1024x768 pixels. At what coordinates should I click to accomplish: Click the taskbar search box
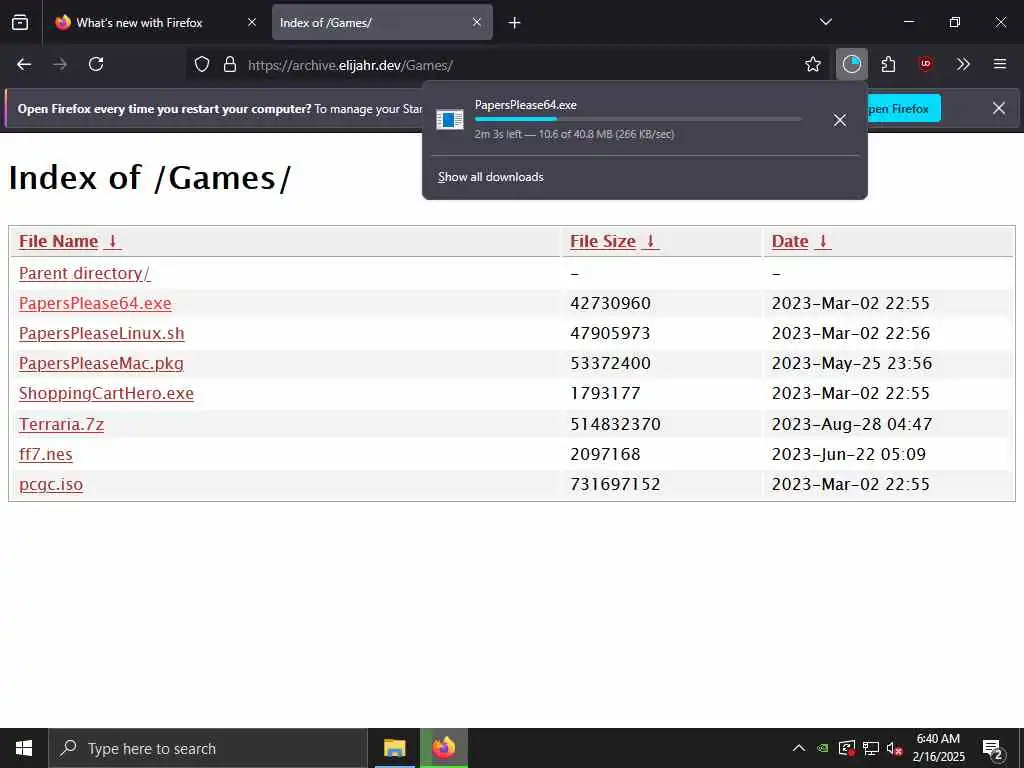208,748
